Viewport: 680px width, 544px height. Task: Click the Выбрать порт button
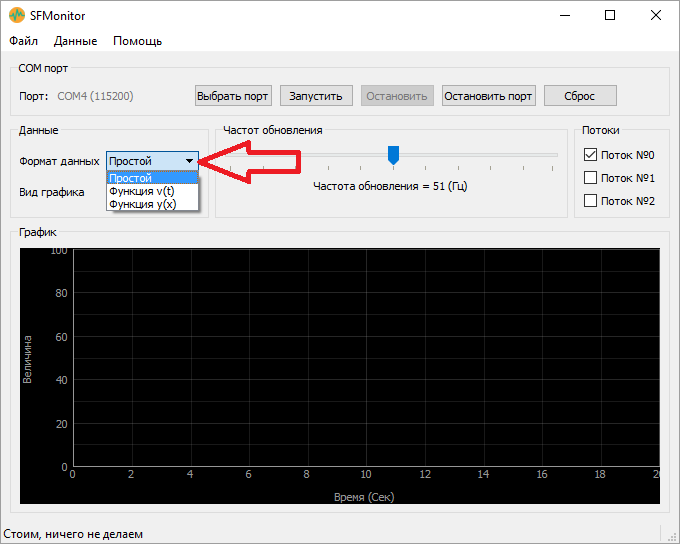tap(233, 96)
